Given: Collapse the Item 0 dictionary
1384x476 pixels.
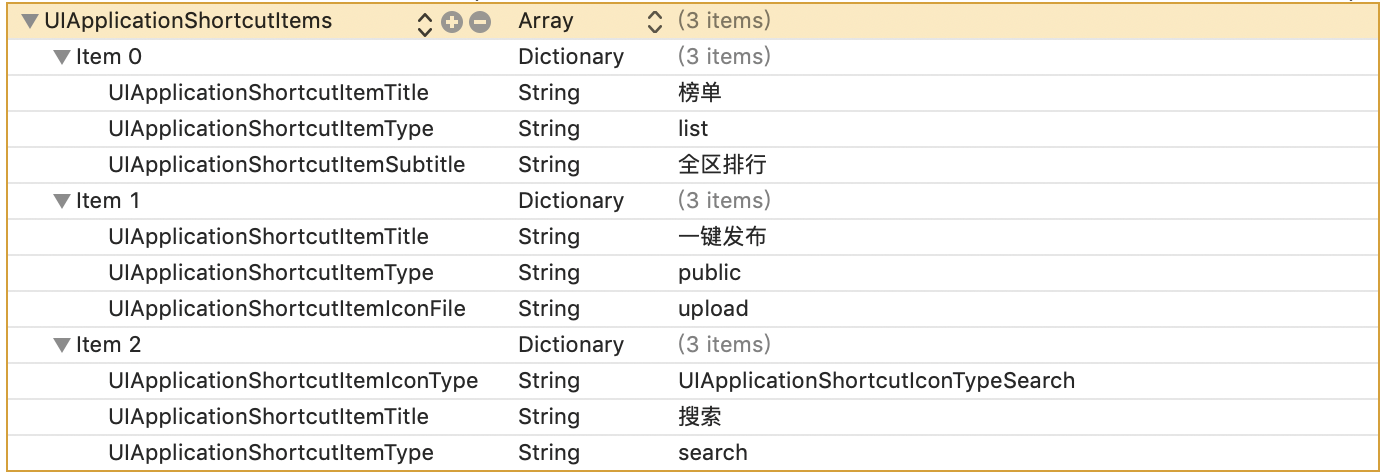Looking at the screenshot, I should [x=62, y=58].
